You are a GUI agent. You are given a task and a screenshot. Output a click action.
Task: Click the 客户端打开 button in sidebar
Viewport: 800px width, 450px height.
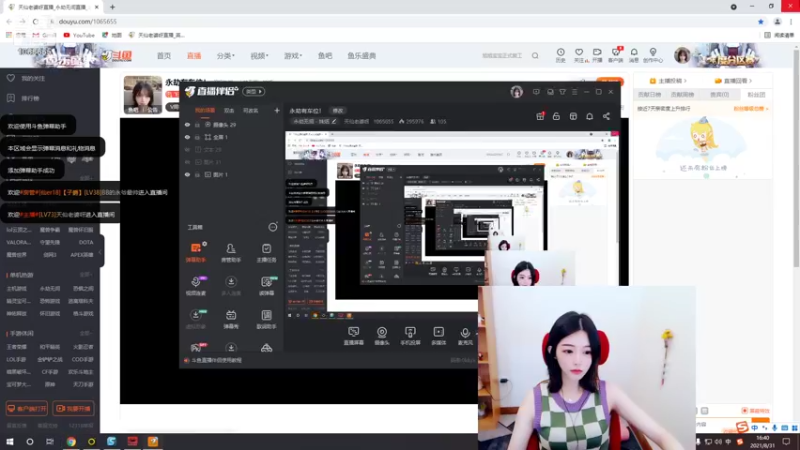(x=27, y=408)
